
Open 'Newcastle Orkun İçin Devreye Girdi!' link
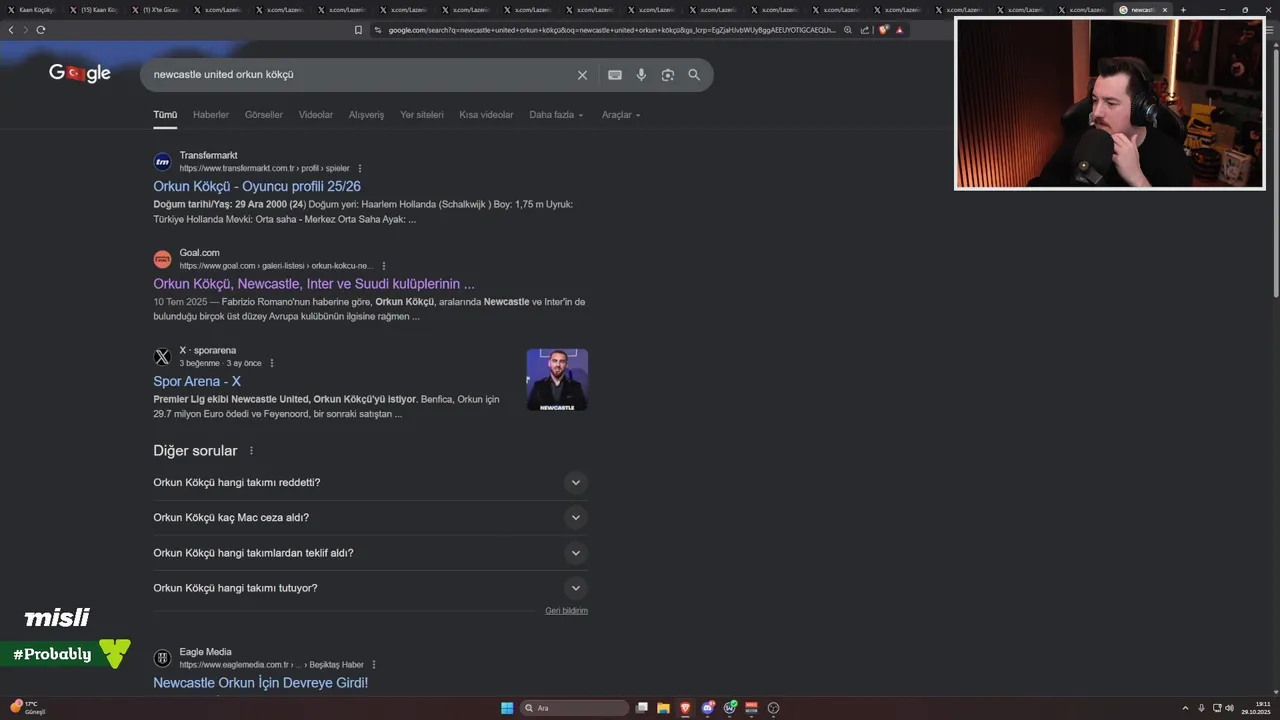pos(261,683)
